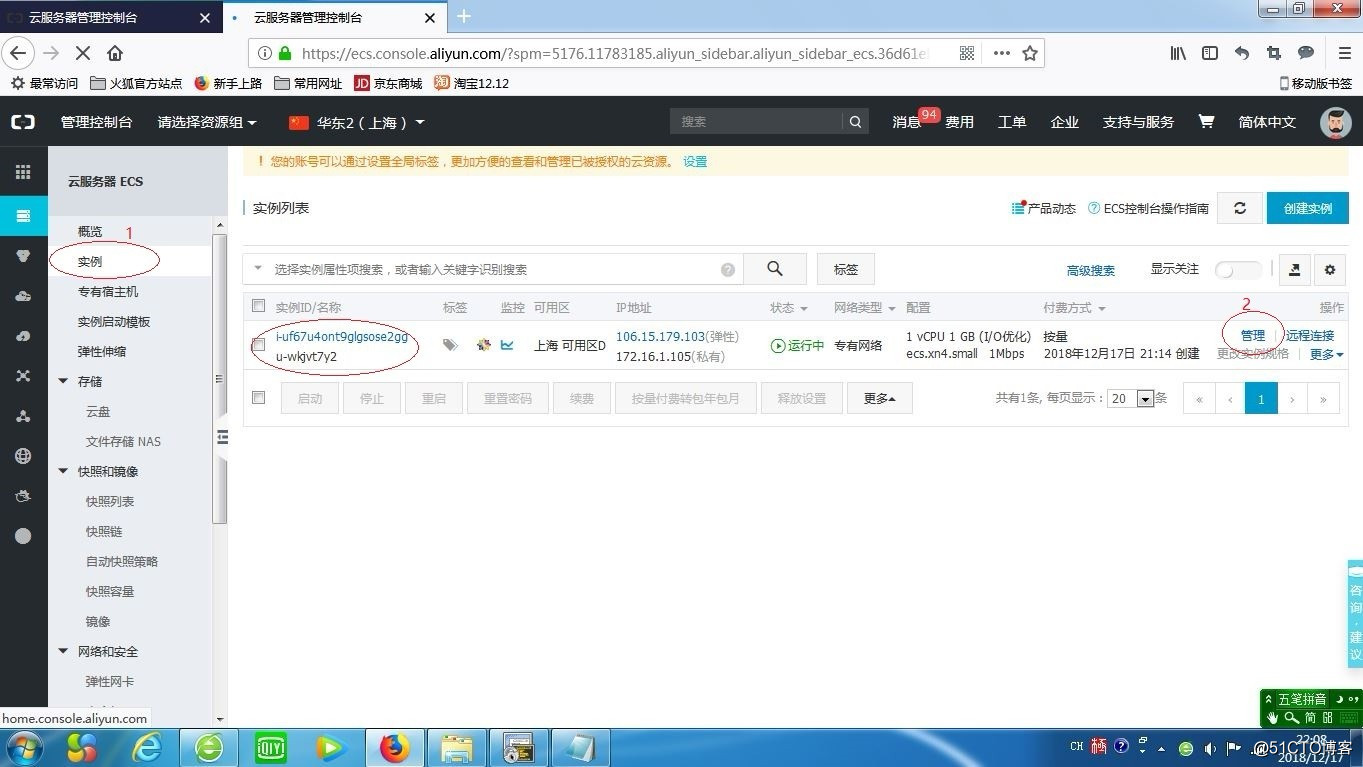The width and height of the screenshot is (1363, 767).
Task: Refresh the instance list
Action: point(1240,208)
